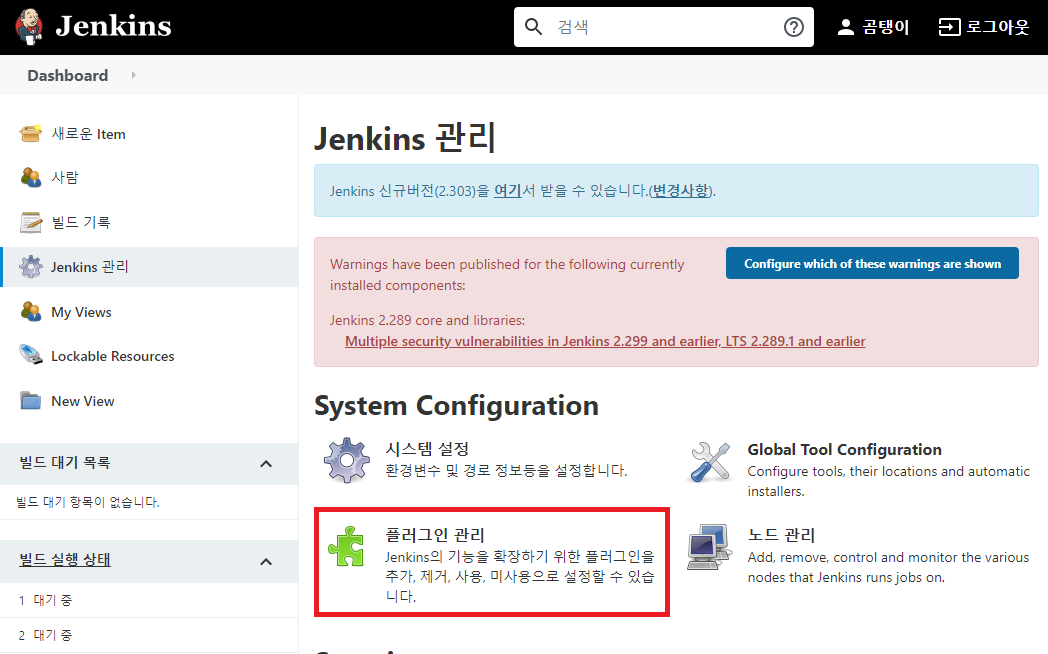1048x654 pixels.
Task: Click the 새로운 Item box icon
Action: (x=31, y=134)
